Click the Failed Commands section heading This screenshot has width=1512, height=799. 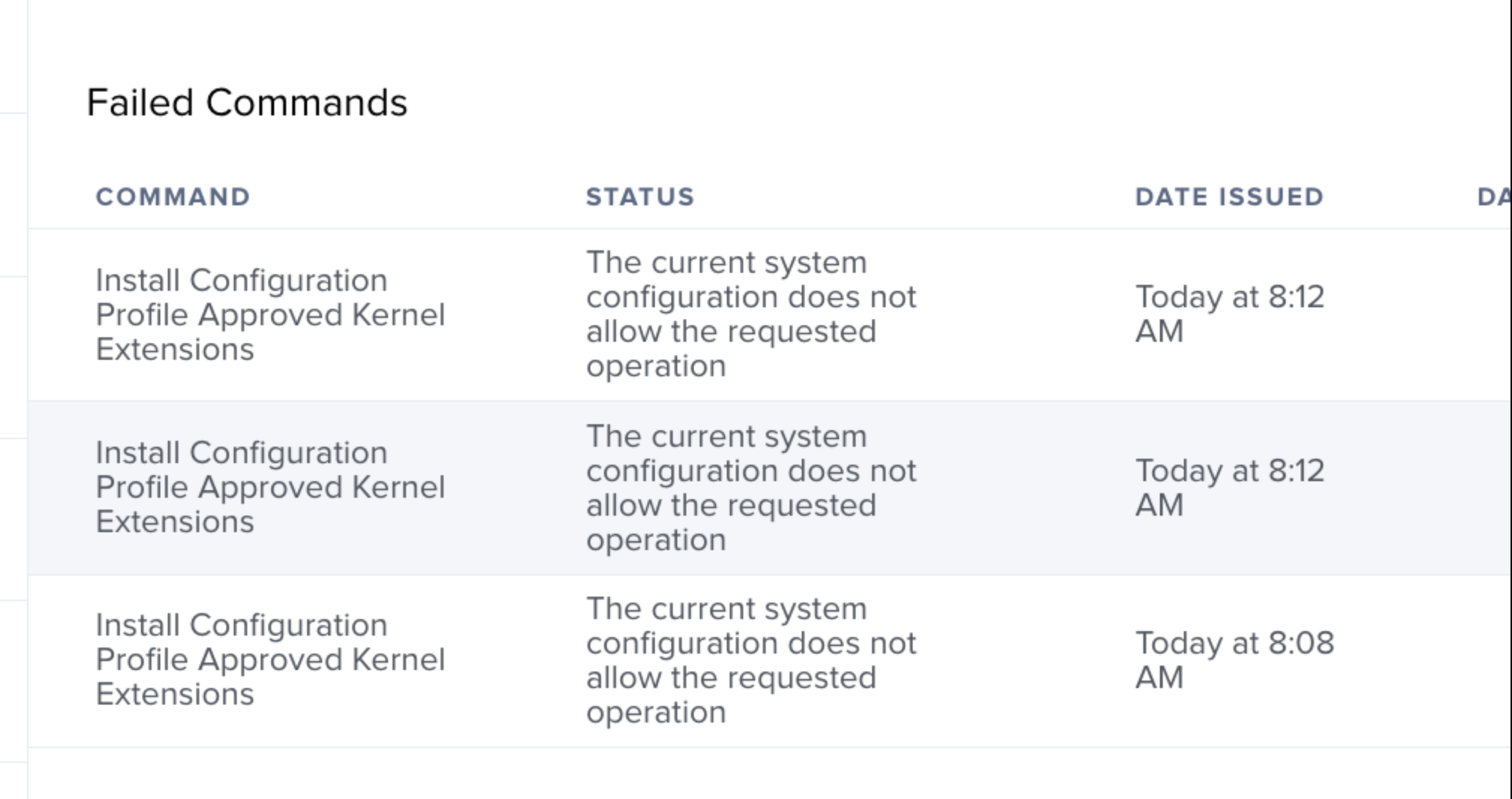(x=247, y=103)
